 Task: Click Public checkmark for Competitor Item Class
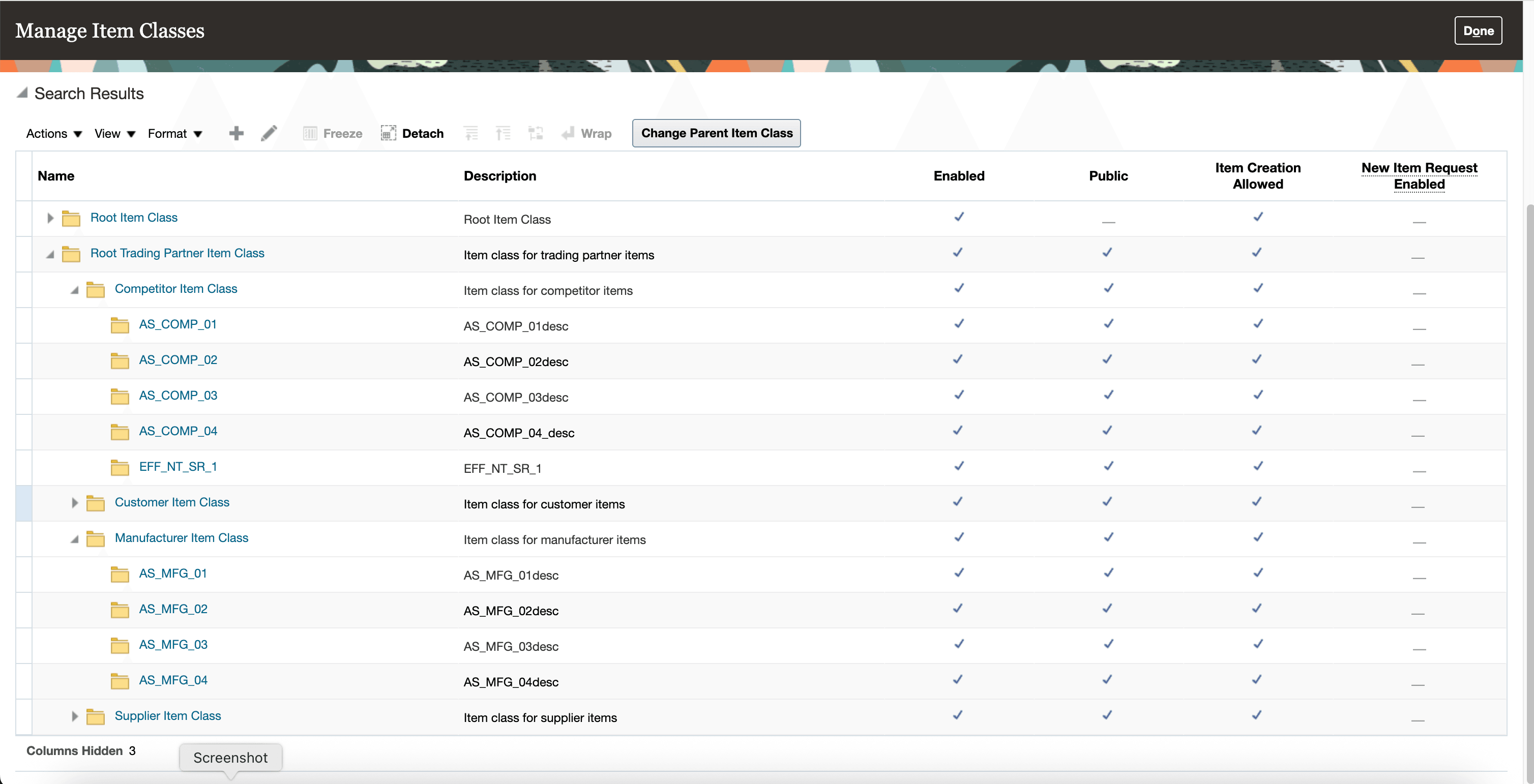(1108, 288)
